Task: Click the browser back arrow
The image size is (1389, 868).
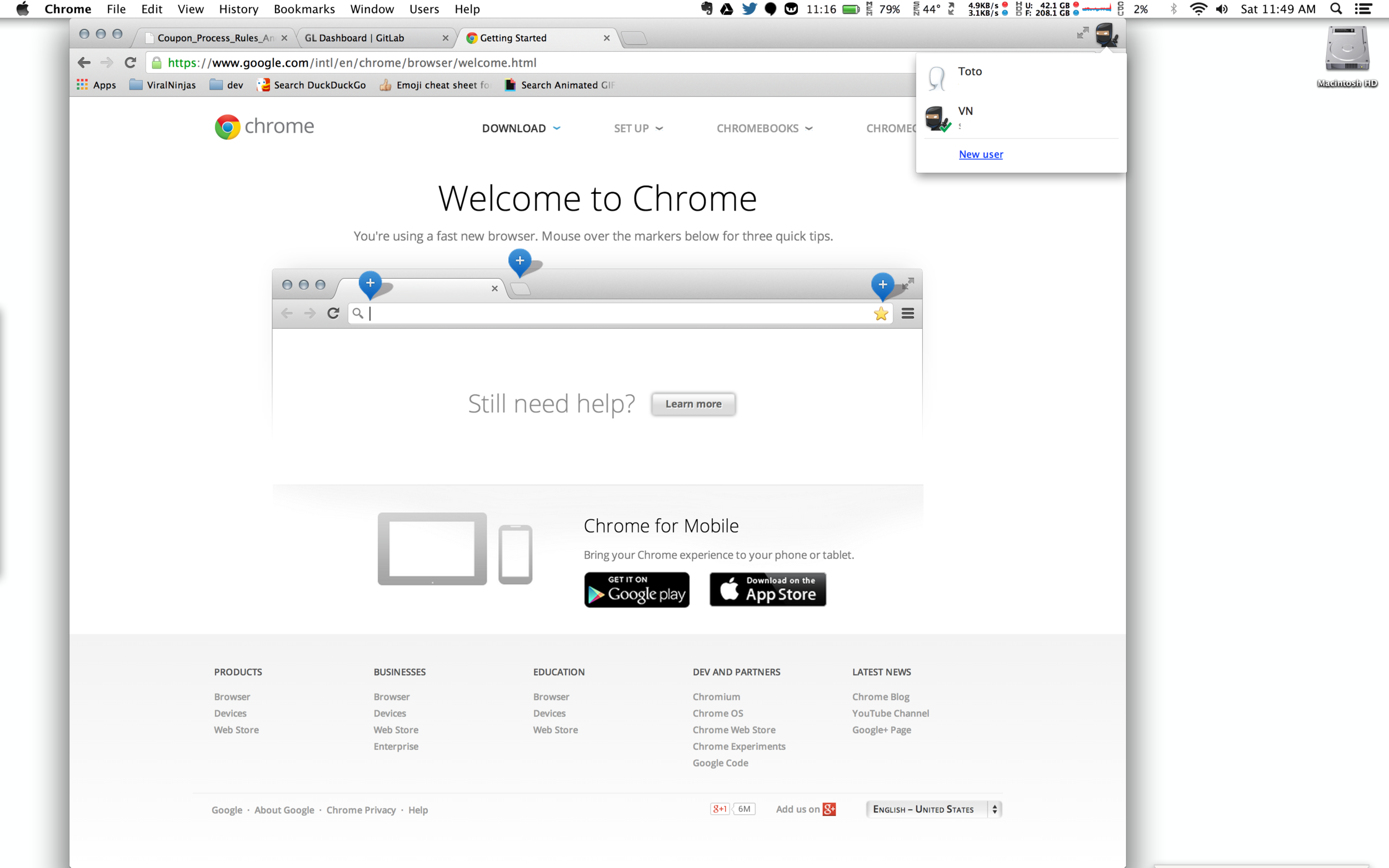Action: [84, 63]
